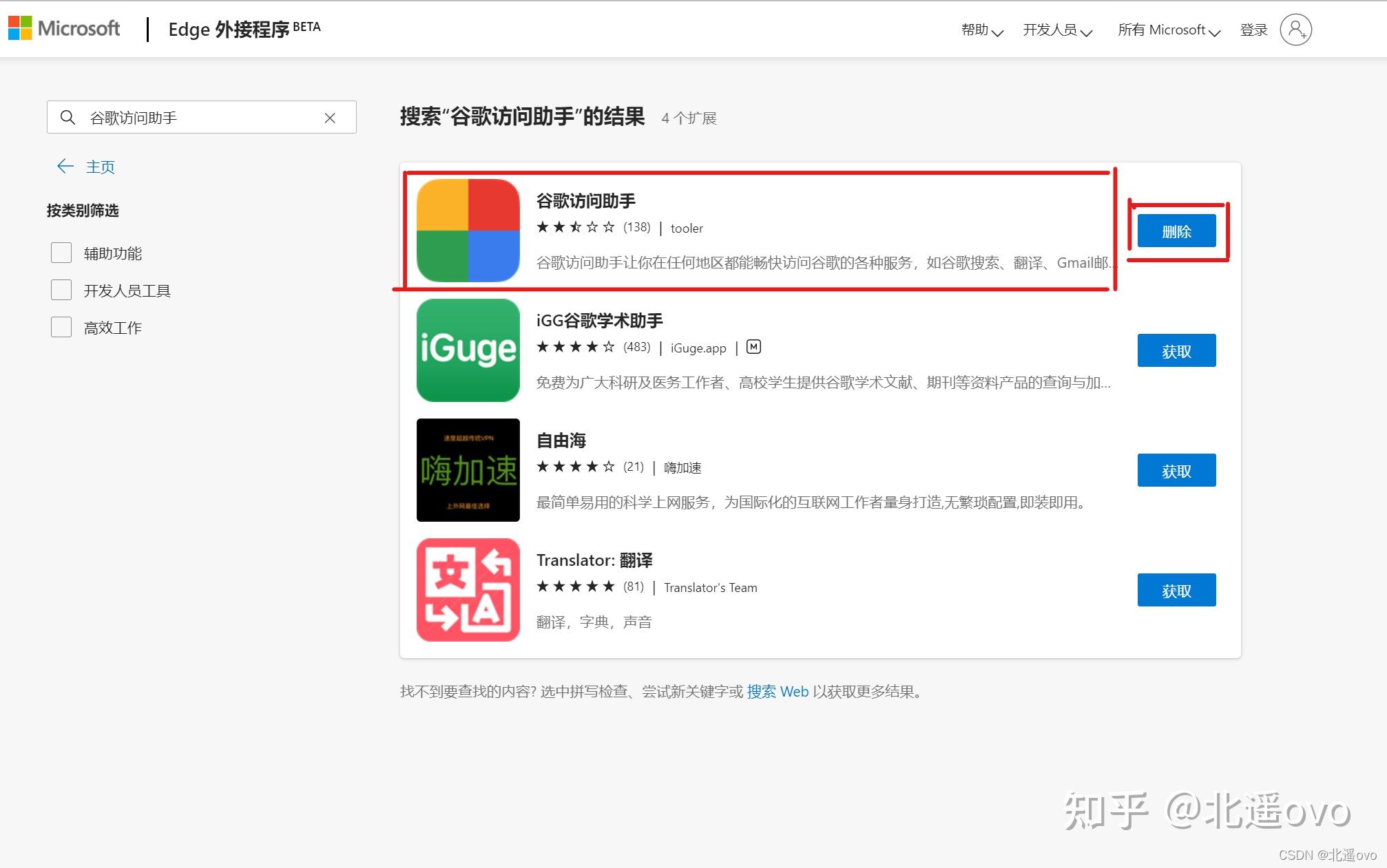Click 获取 for 自由海
1387x868 pixels.
(x=1176, y=471)
